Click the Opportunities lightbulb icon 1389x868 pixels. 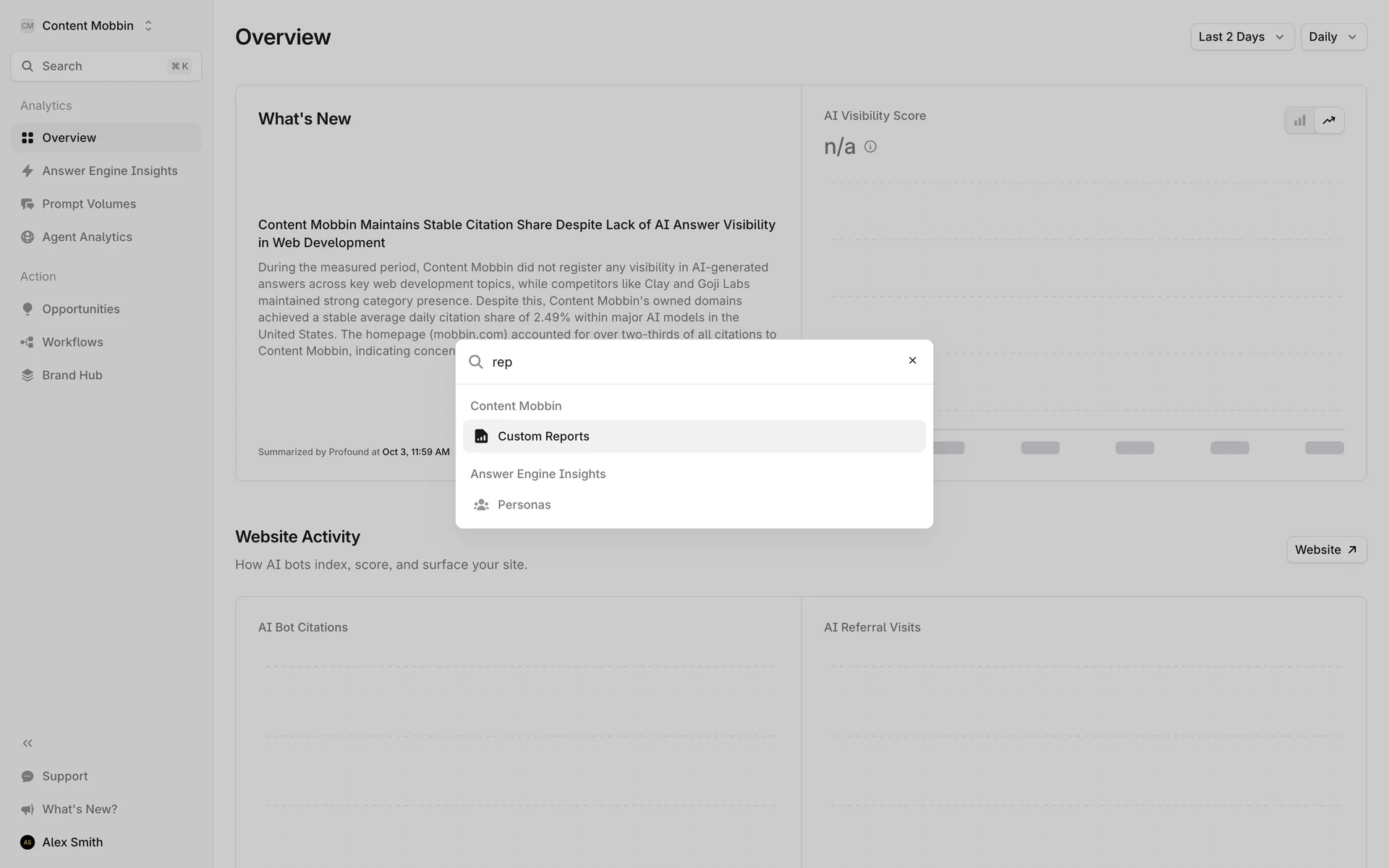pos(27,309)
